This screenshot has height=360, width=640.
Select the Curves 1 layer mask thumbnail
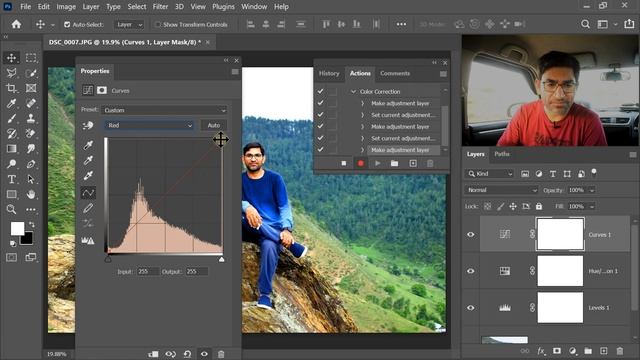pyautogui.click(x=560, y=234)
